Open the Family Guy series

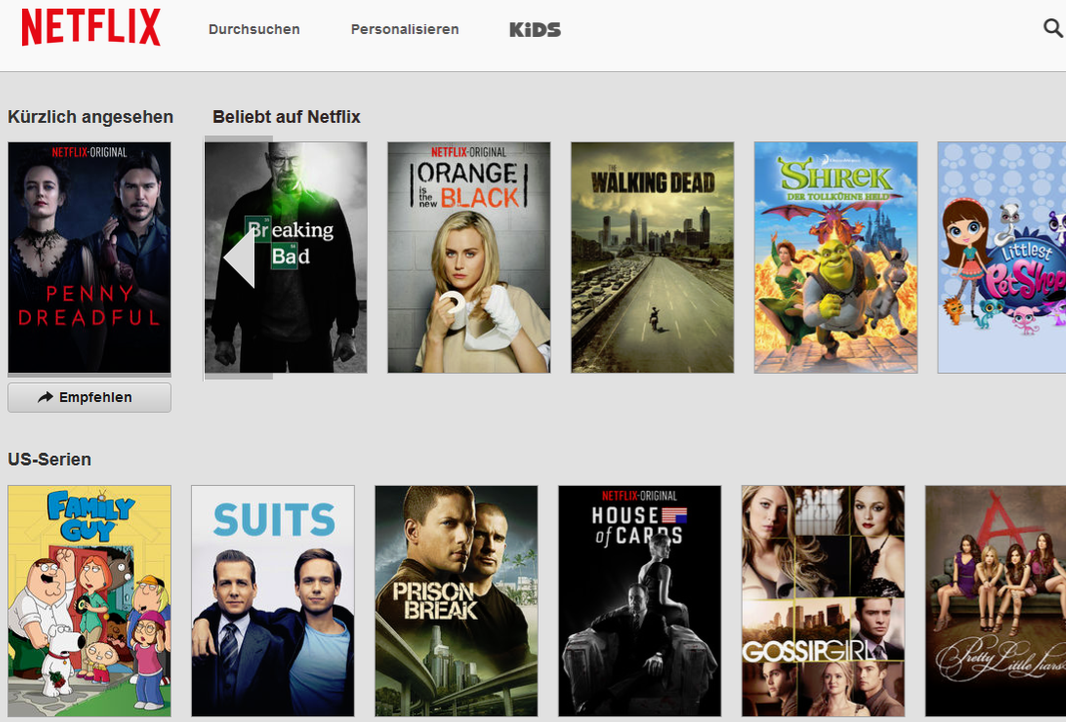point(89,601)
